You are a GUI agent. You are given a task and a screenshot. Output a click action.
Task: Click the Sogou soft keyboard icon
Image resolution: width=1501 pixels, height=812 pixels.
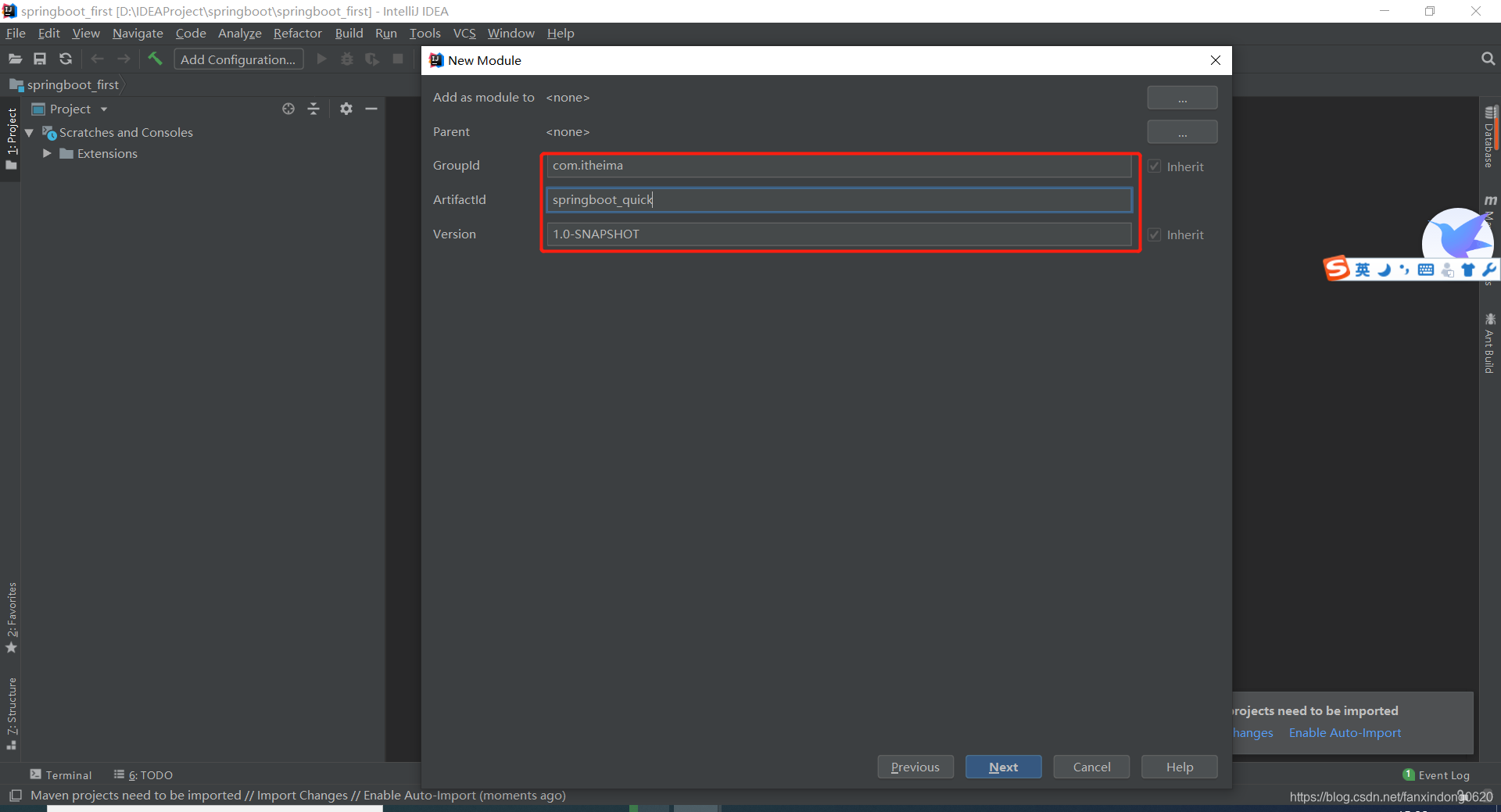[x=1426, y=270]
